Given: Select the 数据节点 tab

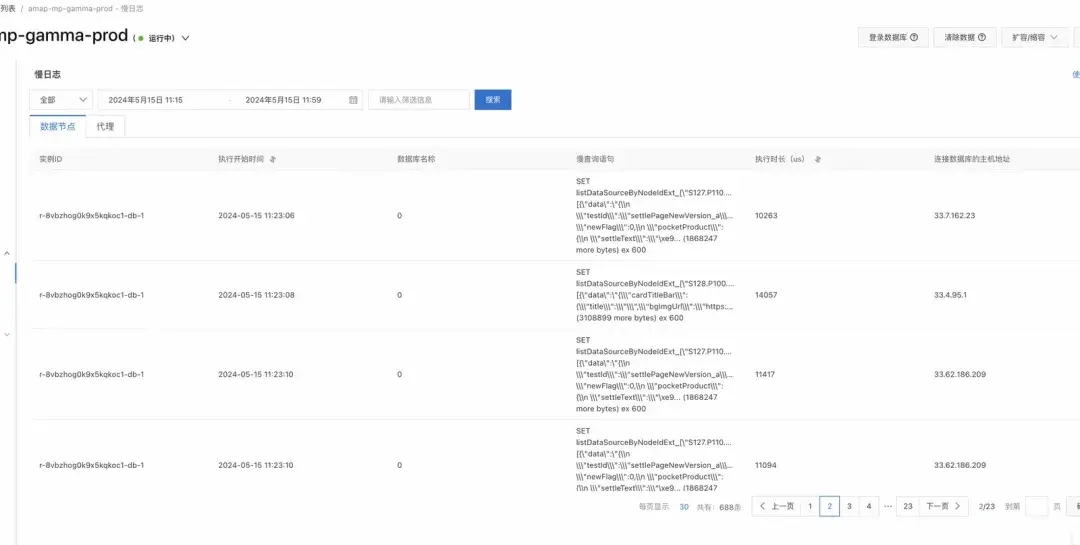Looking at the screenshot, I should (x=57, y=127).
